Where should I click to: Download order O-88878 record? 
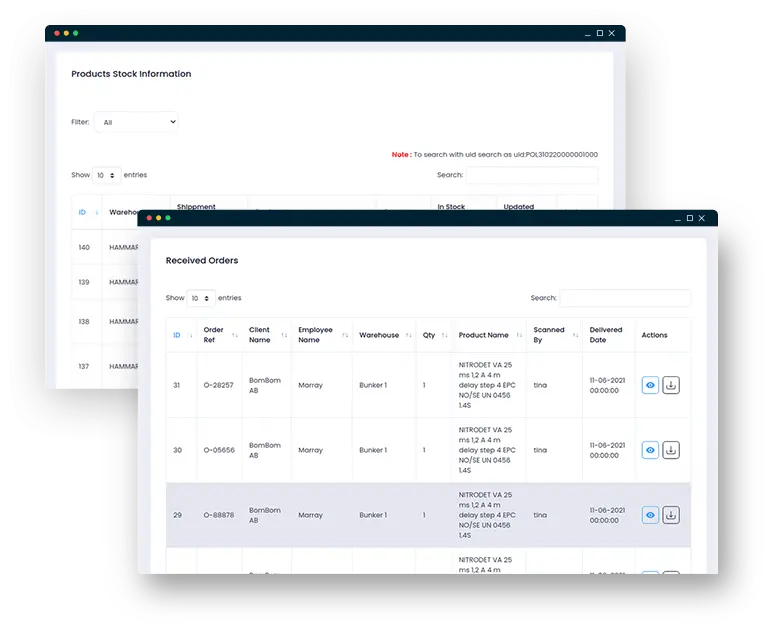pos(671,515)
